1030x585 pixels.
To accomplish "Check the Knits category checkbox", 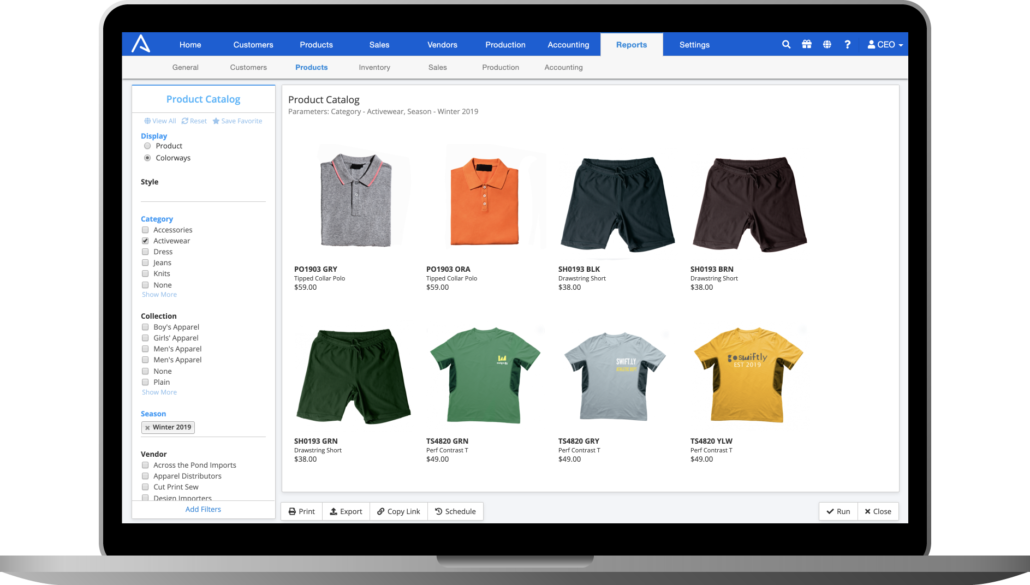I will click(145, 274).
